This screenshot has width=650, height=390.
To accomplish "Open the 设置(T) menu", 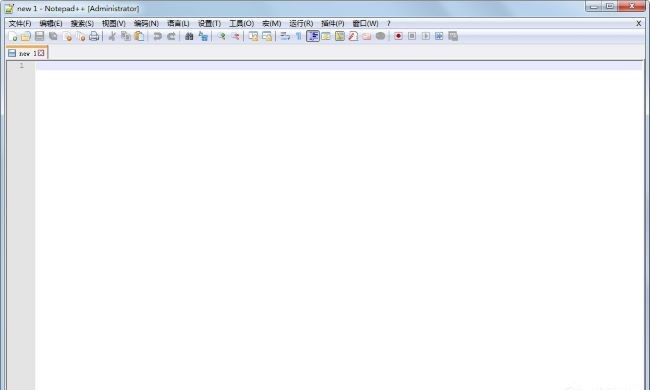I will pyautogui.click(x=209, y=24).
